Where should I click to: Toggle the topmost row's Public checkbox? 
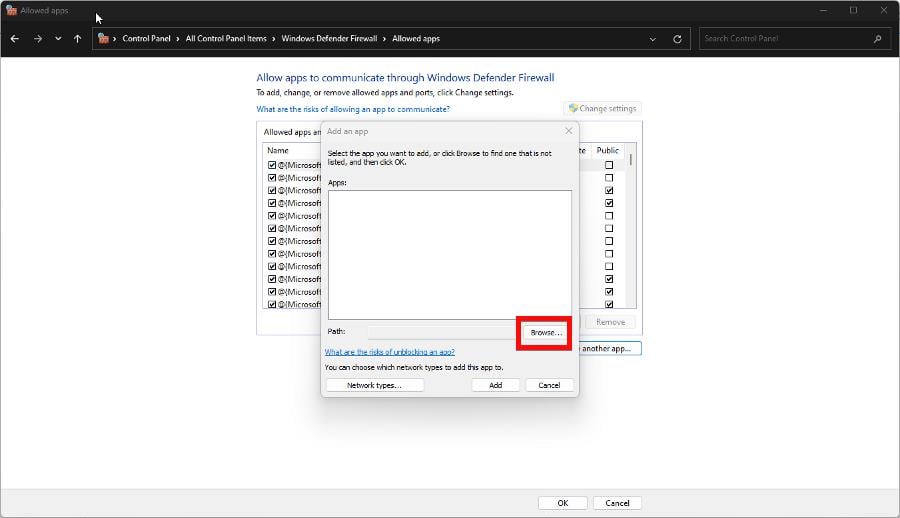coord(609,165)
